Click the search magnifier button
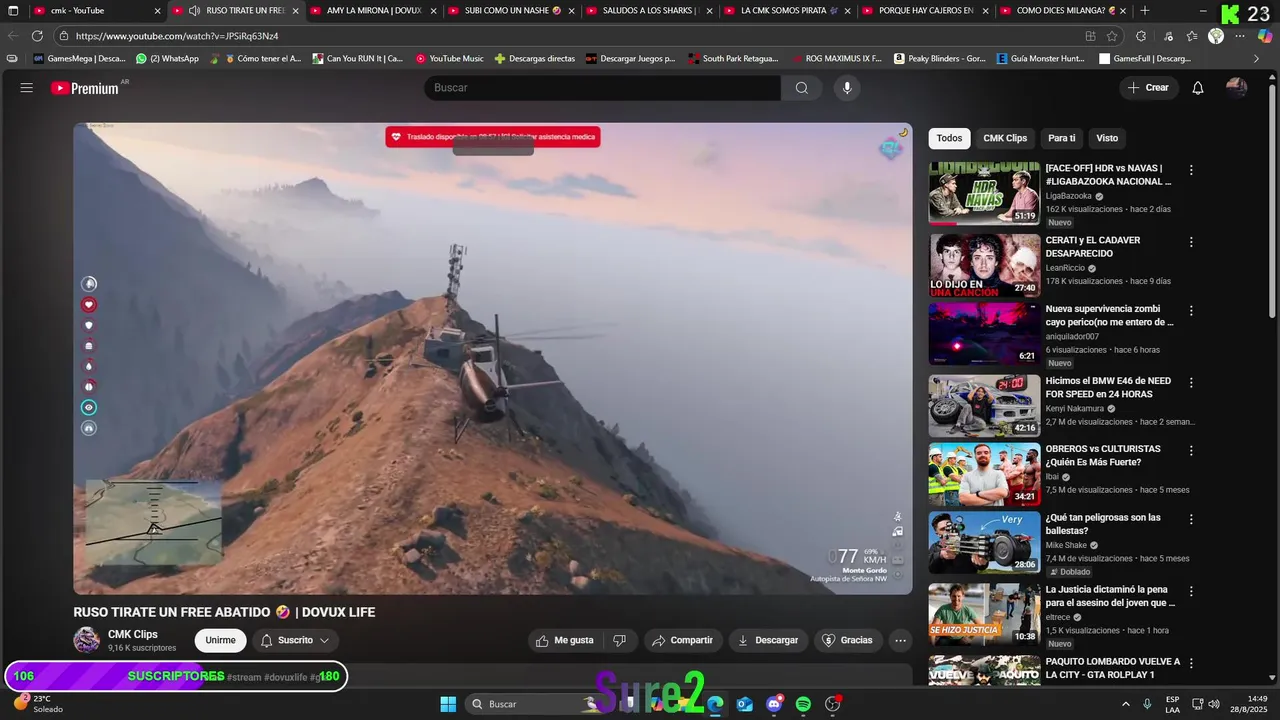Image resolution: width=1280 pixels, height=720 pixels. (802, 88)
